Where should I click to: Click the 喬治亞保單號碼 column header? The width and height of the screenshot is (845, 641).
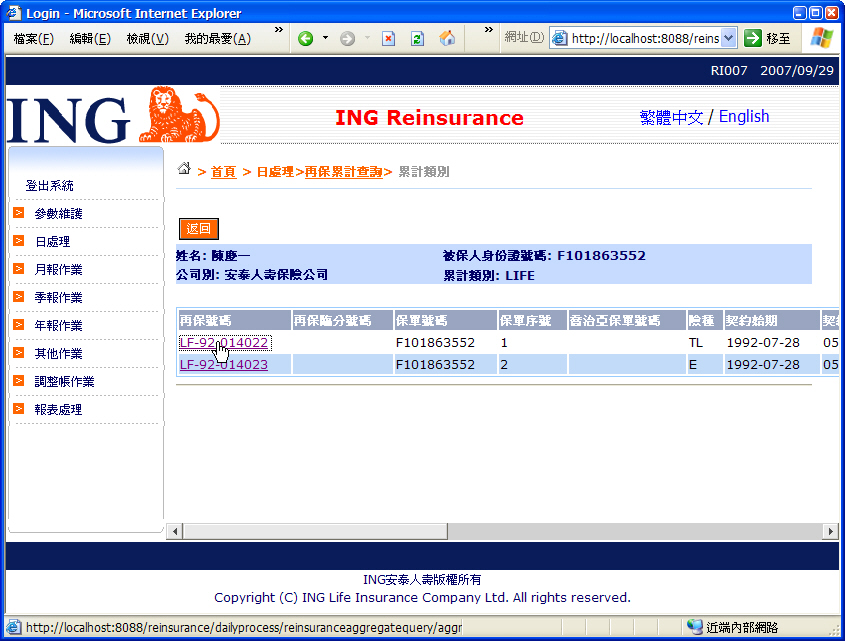pyautogui.click(x=627, y=320)
